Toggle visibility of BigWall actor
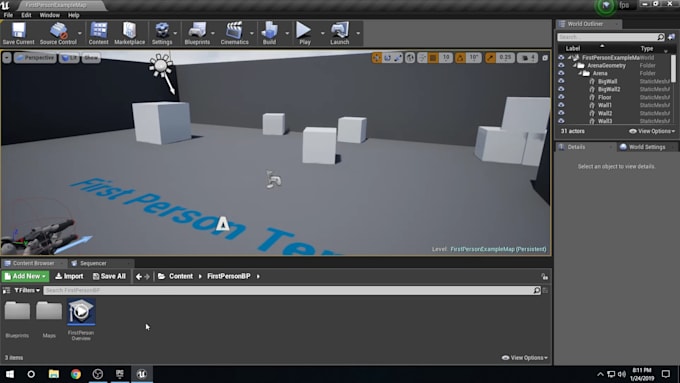The width and height of the screenshot is (680, 383). 561,81
